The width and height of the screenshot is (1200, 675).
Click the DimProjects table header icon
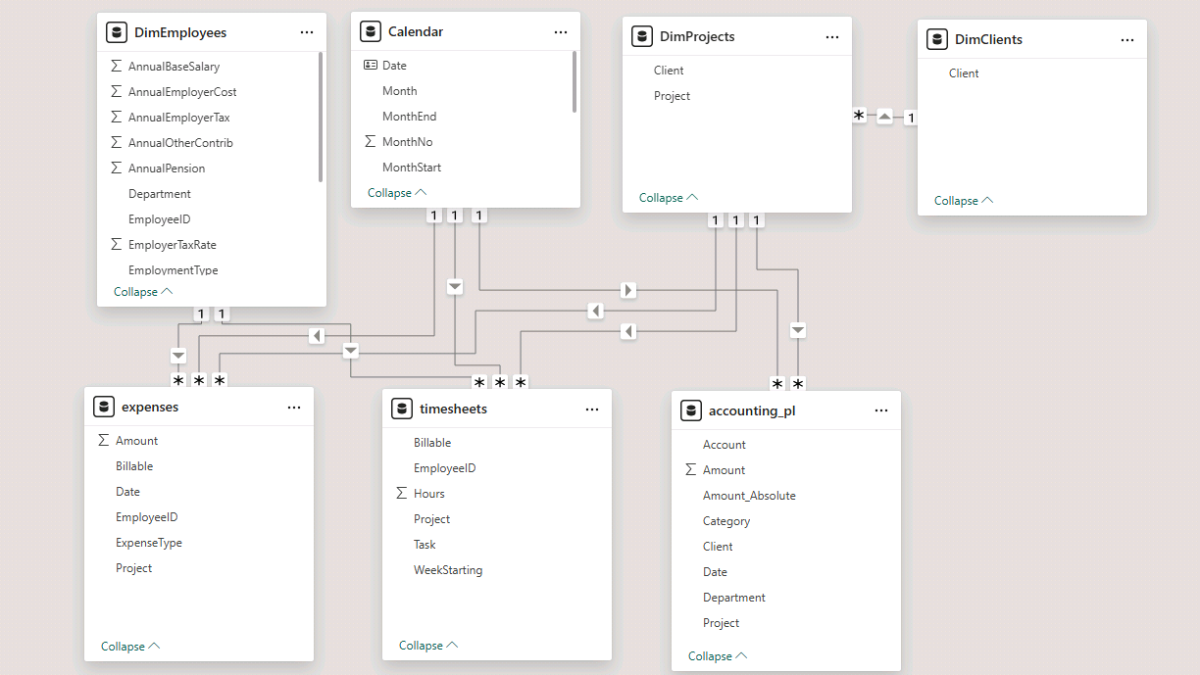click(x=643, y=37)
